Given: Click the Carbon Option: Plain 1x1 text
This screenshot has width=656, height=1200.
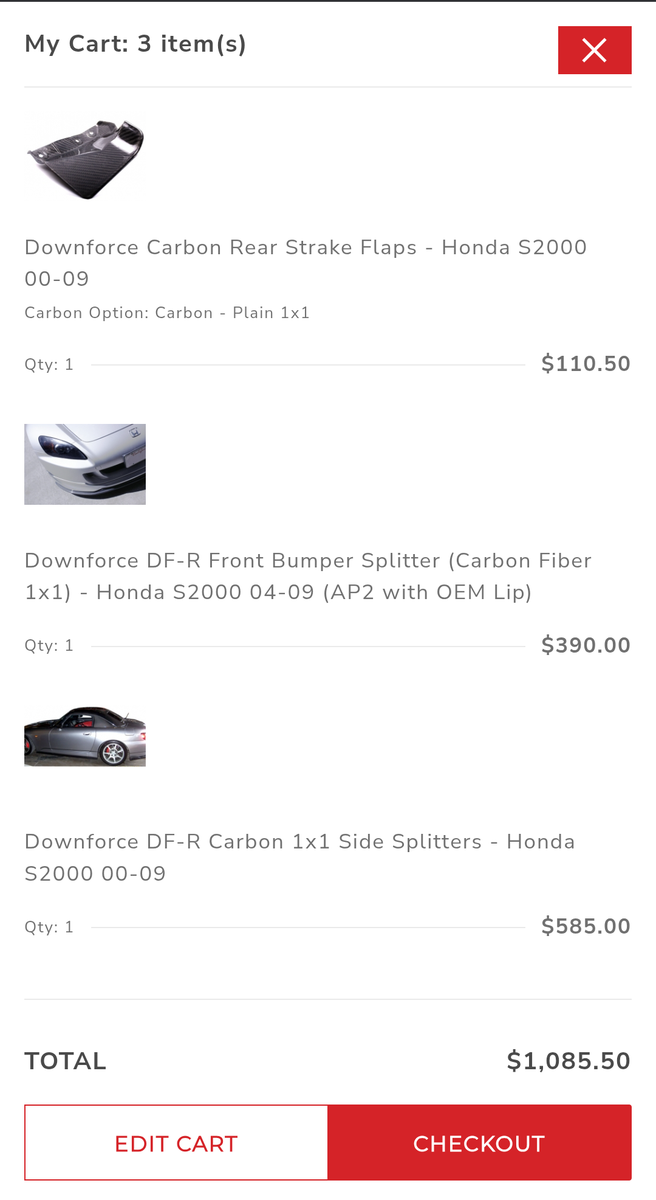Looking at the screenshot, I should pyautogui.click(x=167, y=313).
